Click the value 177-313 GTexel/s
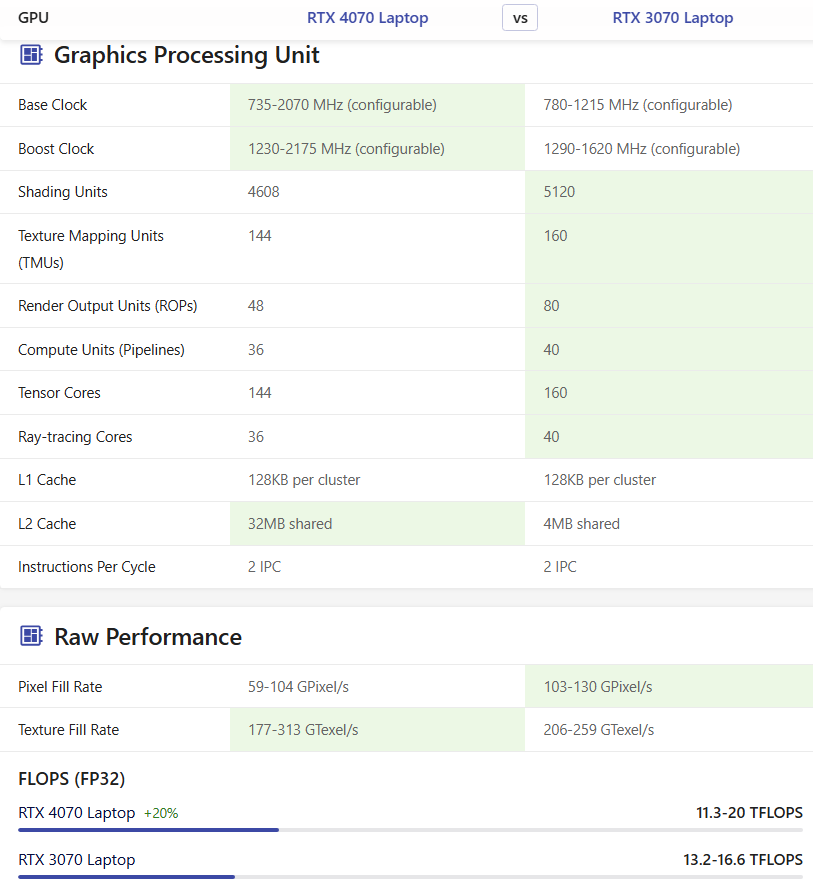Viewport: 813px width, 882px height. click(x=303, y=730)
